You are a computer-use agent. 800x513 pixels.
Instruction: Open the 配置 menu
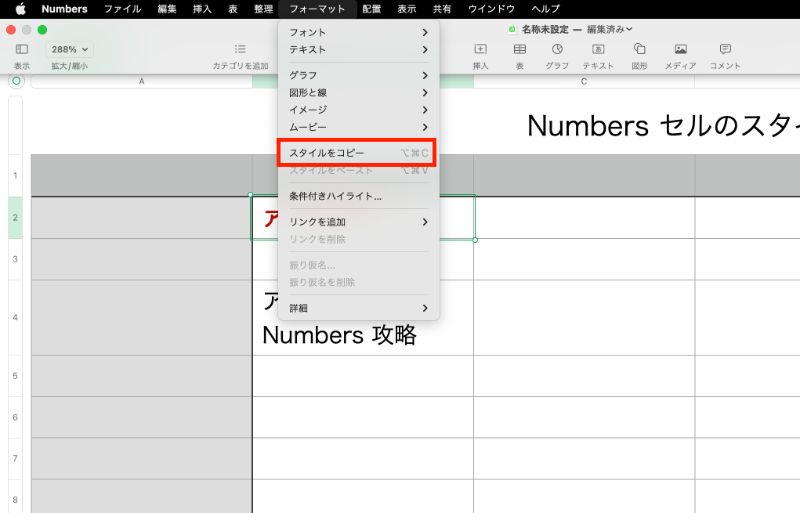pyautogui.click(x=371, y=9)
